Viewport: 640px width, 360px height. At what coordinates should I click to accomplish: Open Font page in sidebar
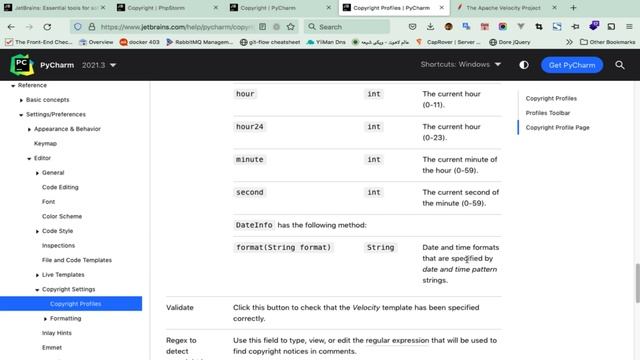48,202
